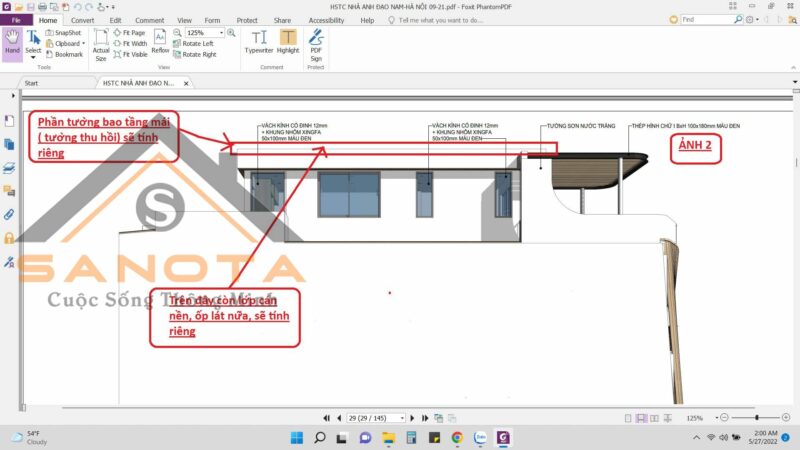
Task: Click the Rotate Left icon
Action: coord(198,44)
